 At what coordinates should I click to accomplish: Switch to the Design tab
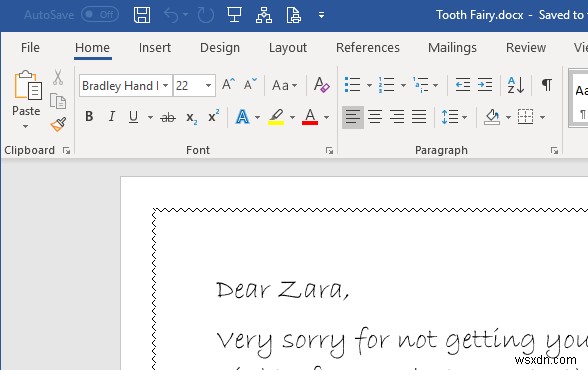click(x=220, y=48)
